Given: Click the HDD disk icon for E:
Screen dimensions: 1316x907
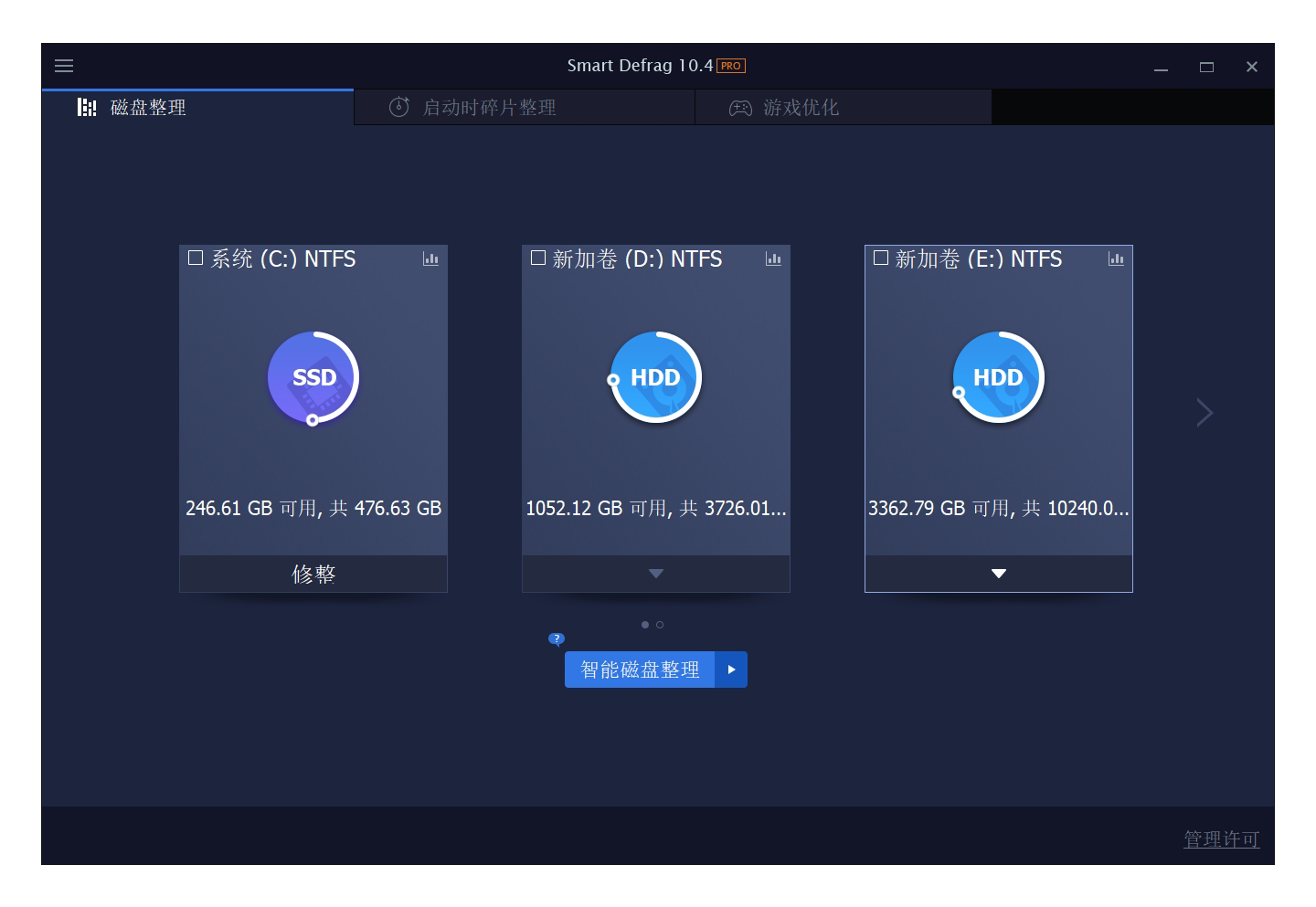Looking at the screenshot, I should click(x=998, y=377).
